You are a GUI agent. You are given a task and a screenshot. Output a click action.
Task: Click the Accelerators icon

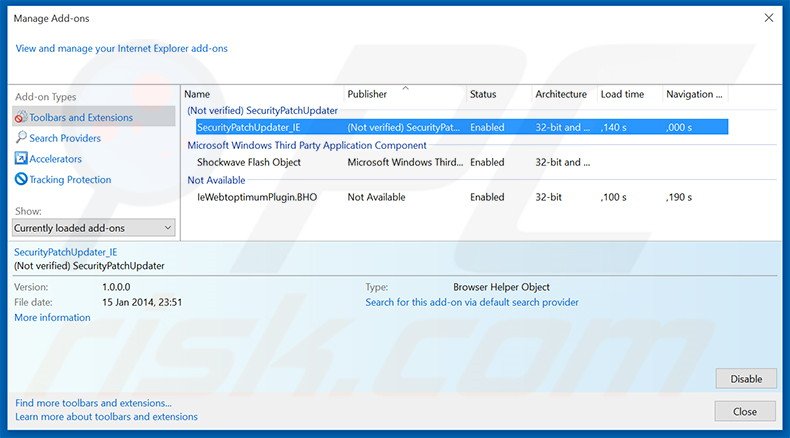(21, 158)
